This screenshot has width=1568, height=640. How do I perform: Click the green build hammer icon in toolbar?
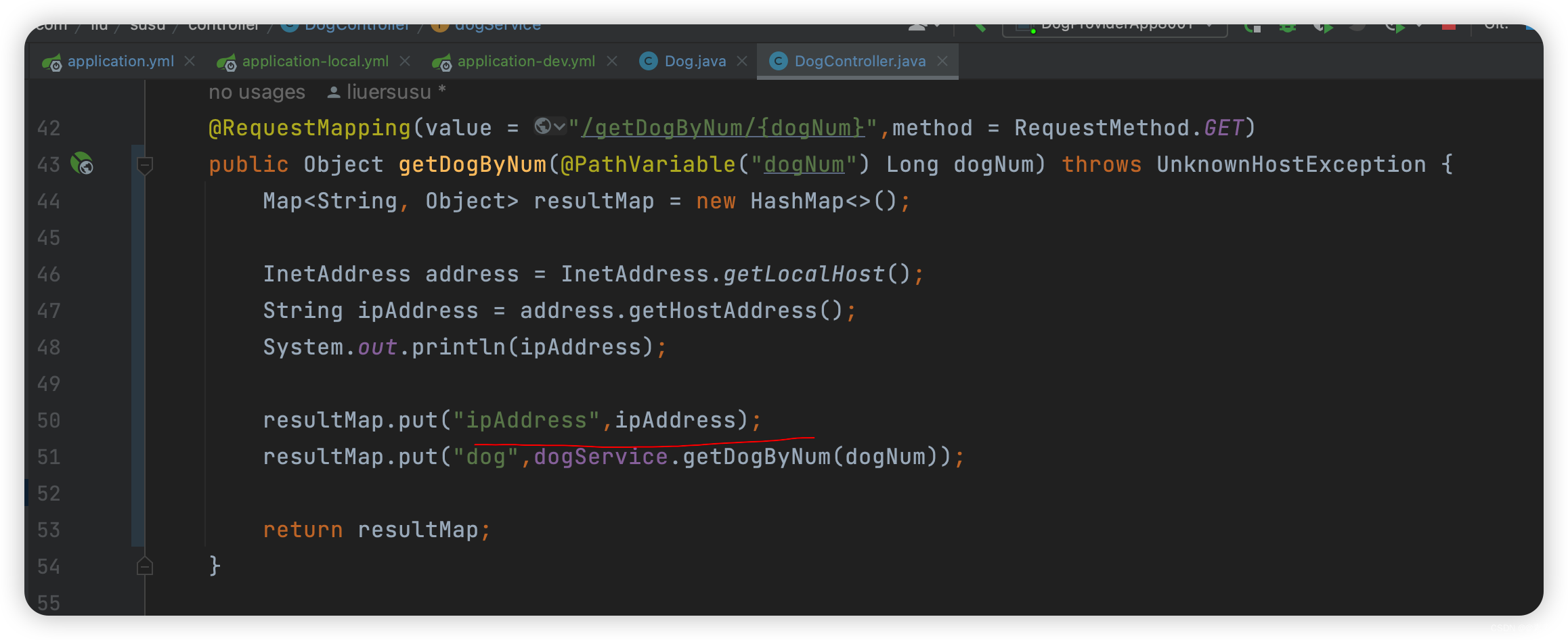point(979,27)
